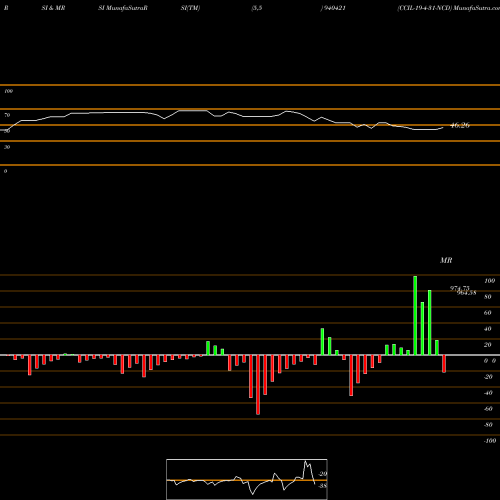Viewport: 500px width, 500px height.
Task: Click the 974.75 value near MR bars
Action: (x=459, y=288)
